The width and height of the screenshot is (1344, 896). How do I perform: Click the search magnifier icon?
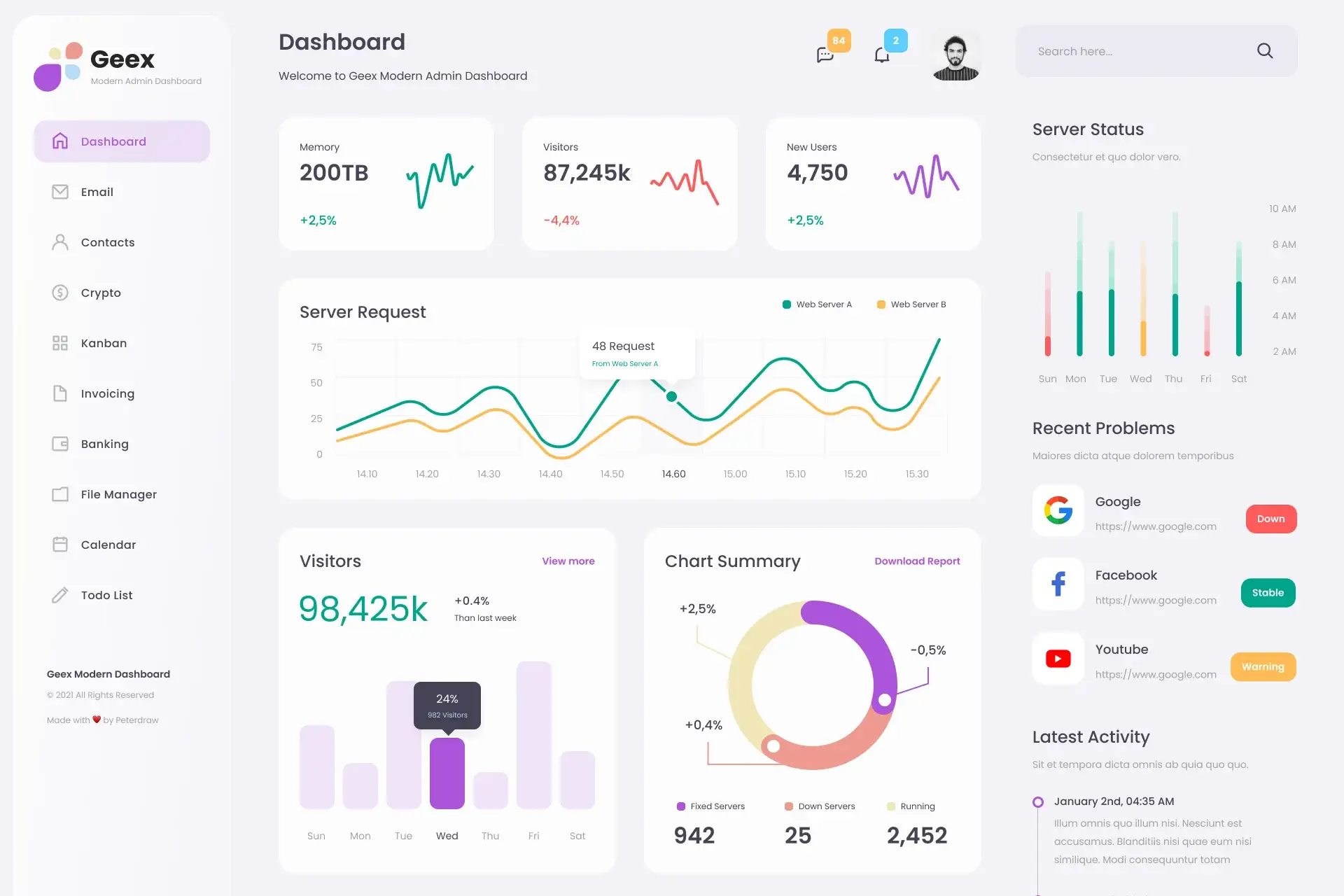[1265, 51]
